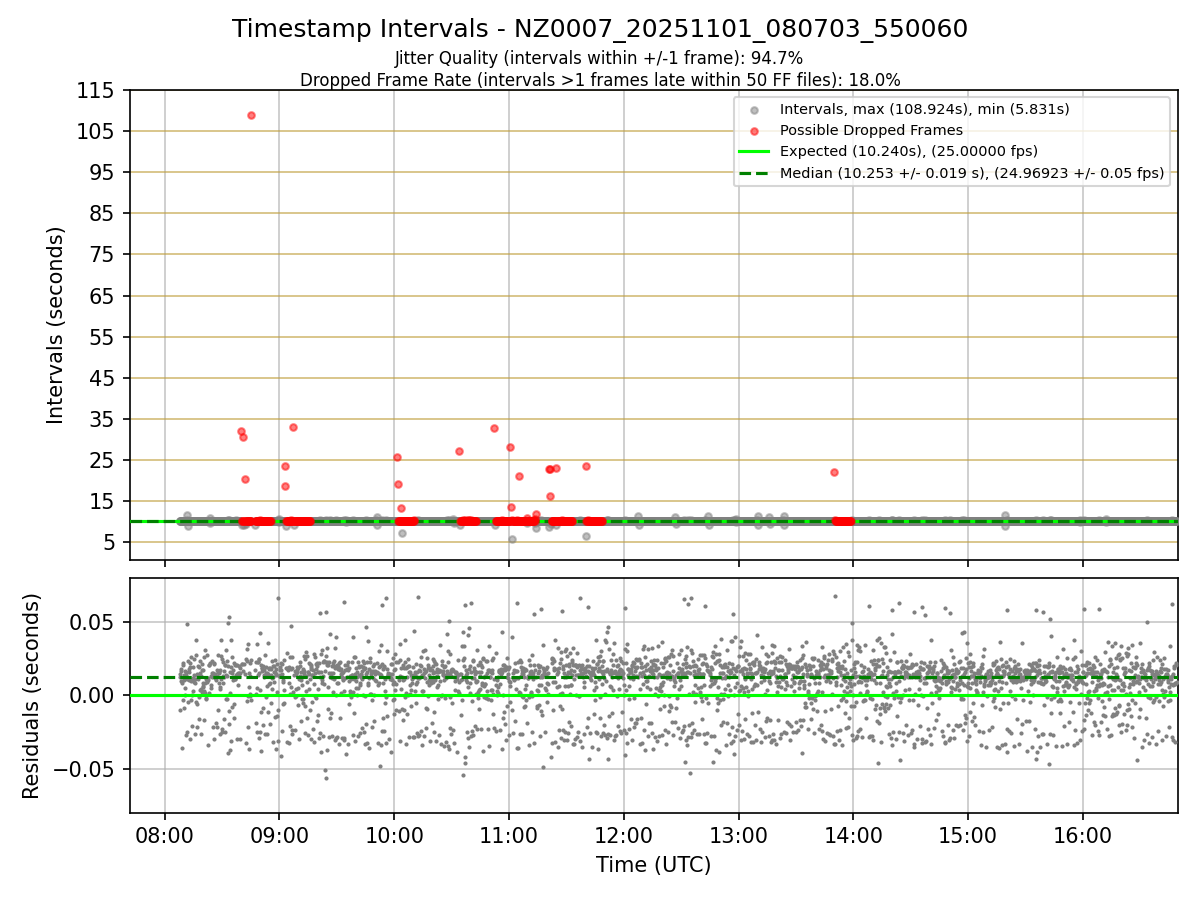Click the x-axis tick label "10:00"
This screenshot has width=1200, height=900.
(x=394, y=835)
